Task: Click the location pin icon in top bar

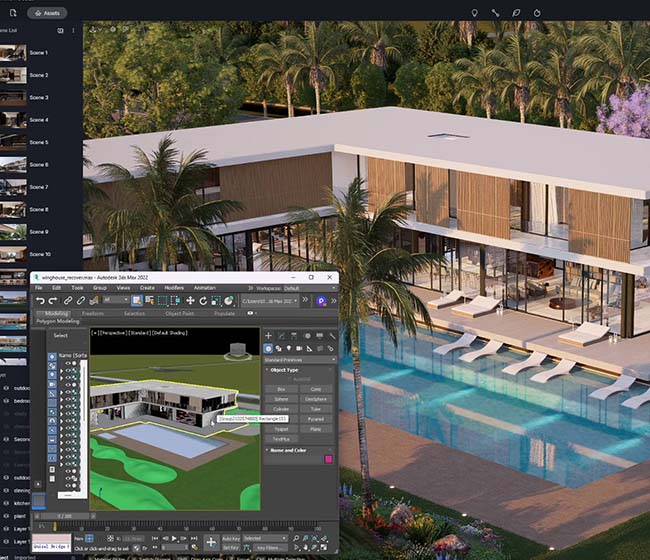Action: 475,13
